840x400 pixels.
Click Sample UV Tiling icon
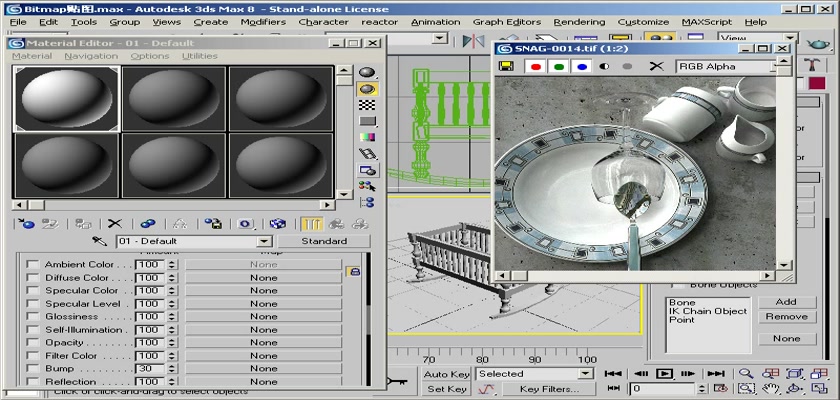[x=367, y=122]
